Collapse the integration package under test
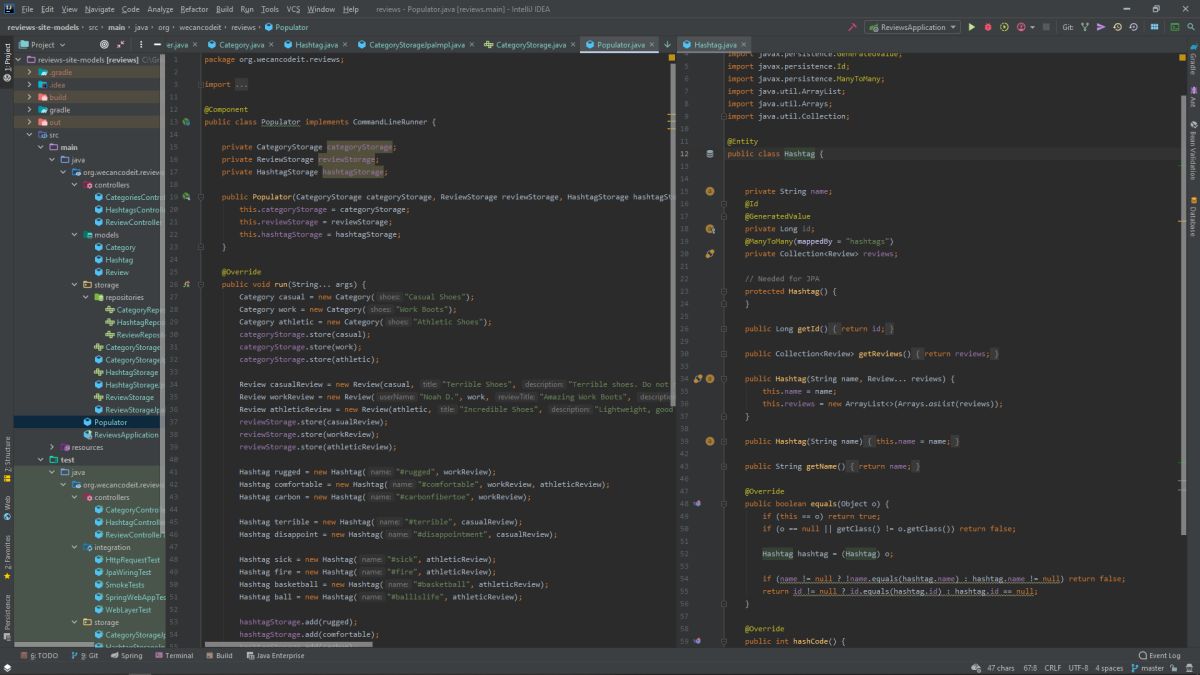Image resolution: width=1200 pixels, height=675 pixels. tap(74, 547)
